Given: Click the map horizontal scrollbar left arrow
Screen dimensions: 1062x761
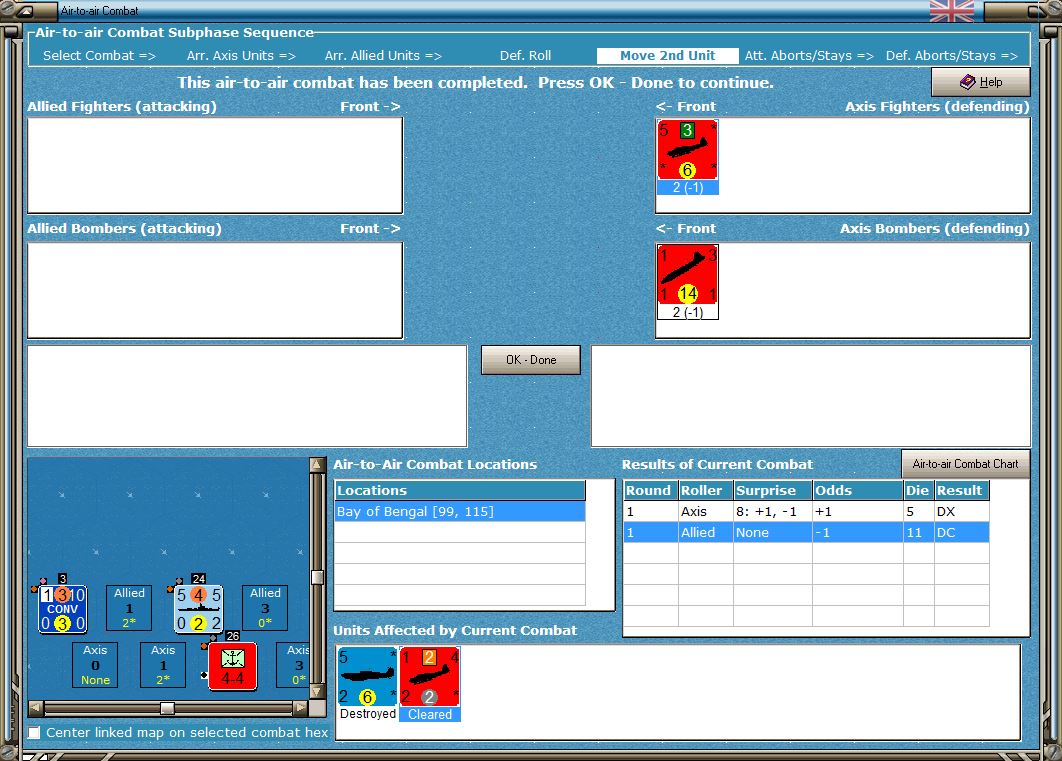Looking at the screenshot, I should pos(36,708).
